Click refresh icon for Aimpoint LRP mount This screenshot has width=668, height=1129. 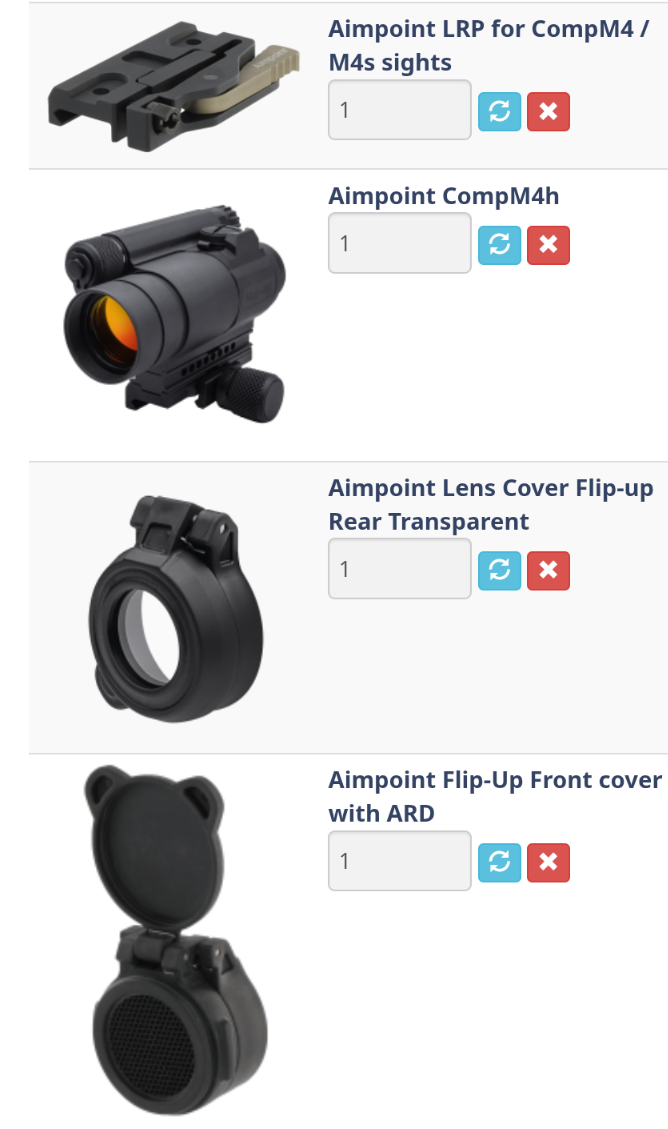tap(499, 112)
